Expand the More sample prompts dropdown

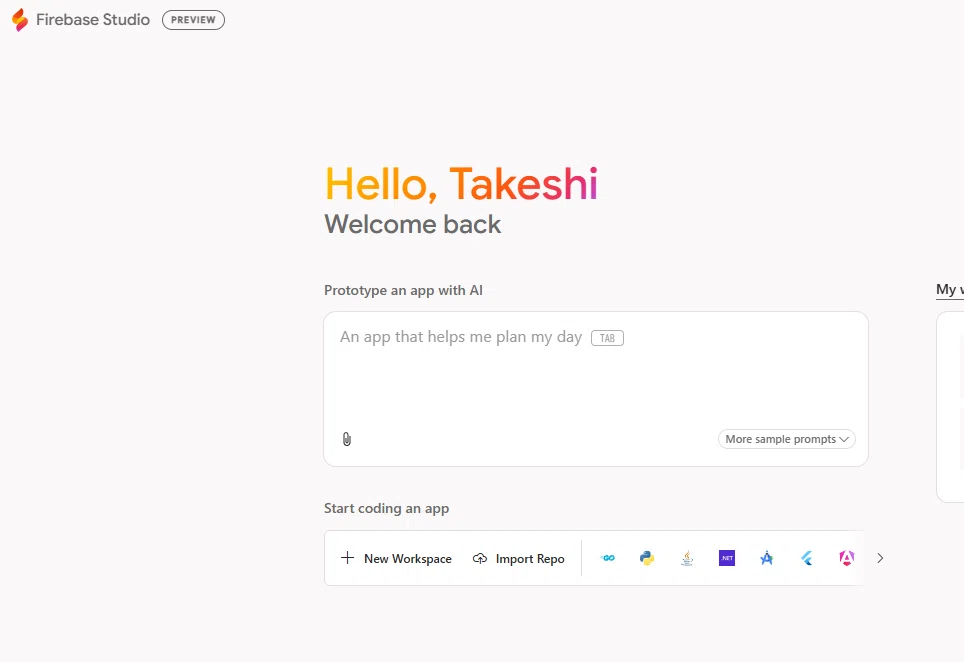(787, 439)
